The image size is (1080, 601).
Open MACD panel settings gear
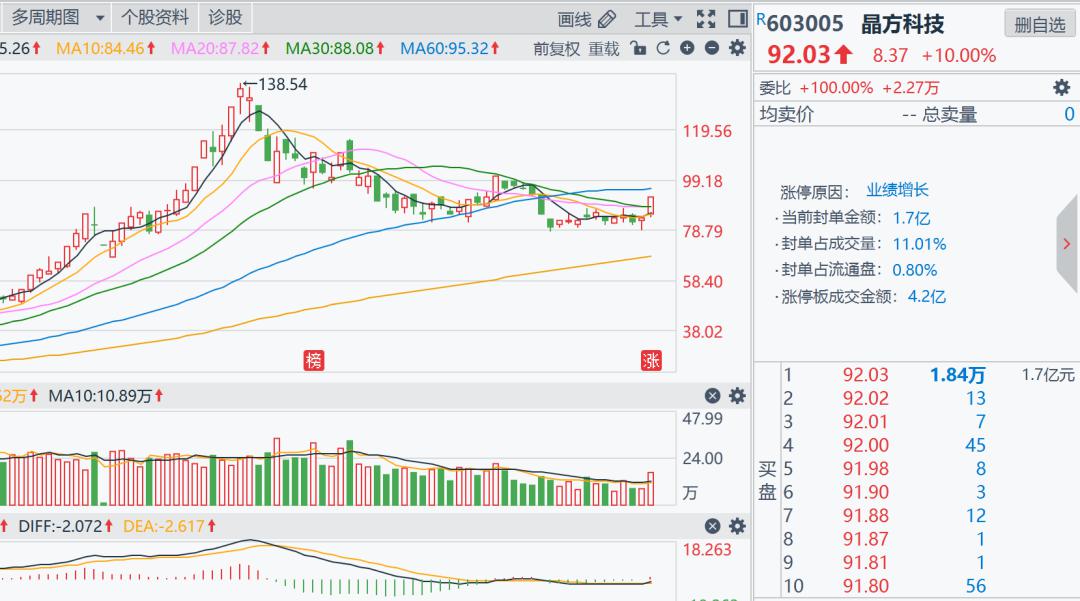click(737, 526)
